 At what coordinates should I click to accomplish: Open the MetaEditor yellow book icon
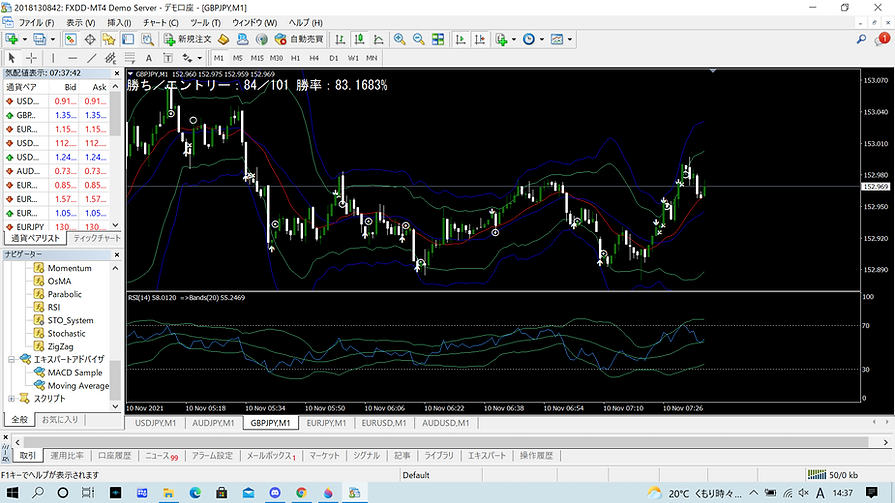224,39
